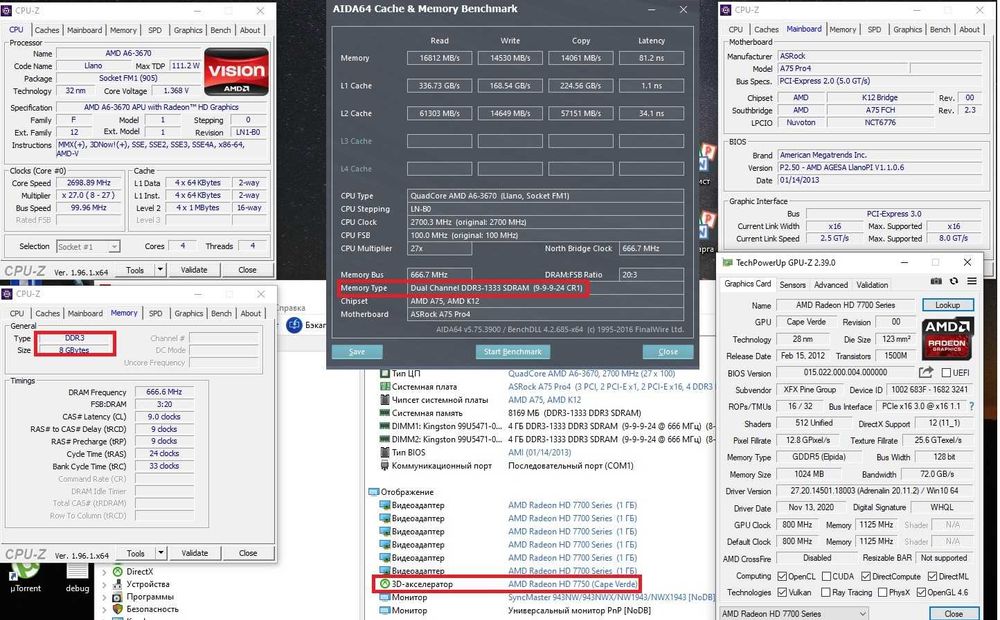Click the AMD Radeon HD 7750 (Cape Verde) link
Viewport: 1000px width, 620px height.
tap(573, 584)
